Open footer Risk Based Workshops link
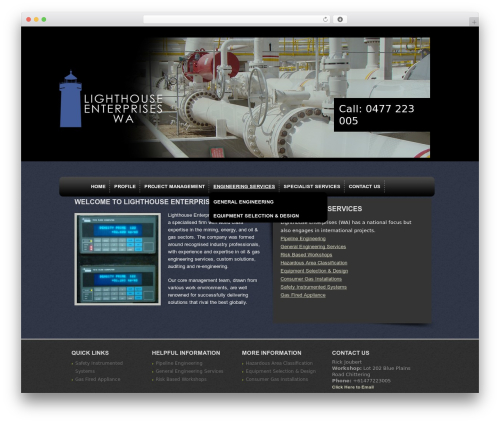The image size is (500, 423). [x=181, y=379]
